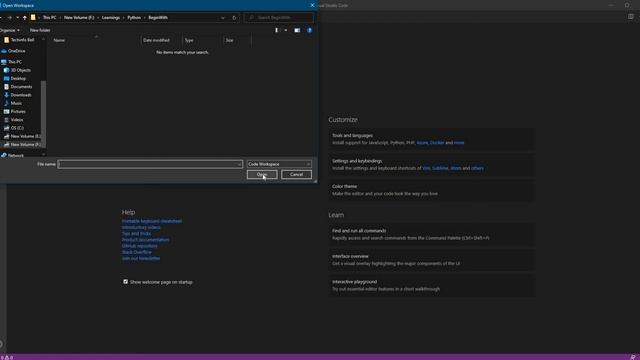
Task: Open recent locations dropdown arrow
Action: 17,18
